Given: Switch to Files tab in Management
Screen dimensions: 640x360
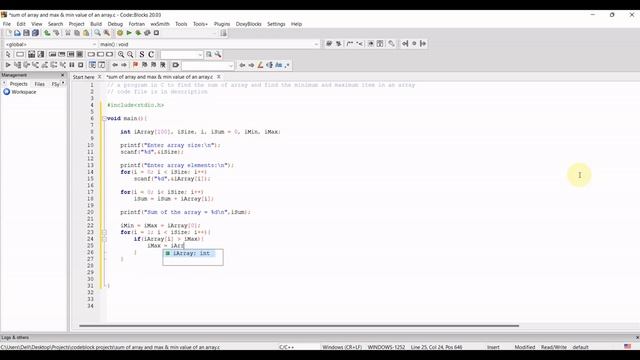Looking at the screenshot, I should [40, 84].
